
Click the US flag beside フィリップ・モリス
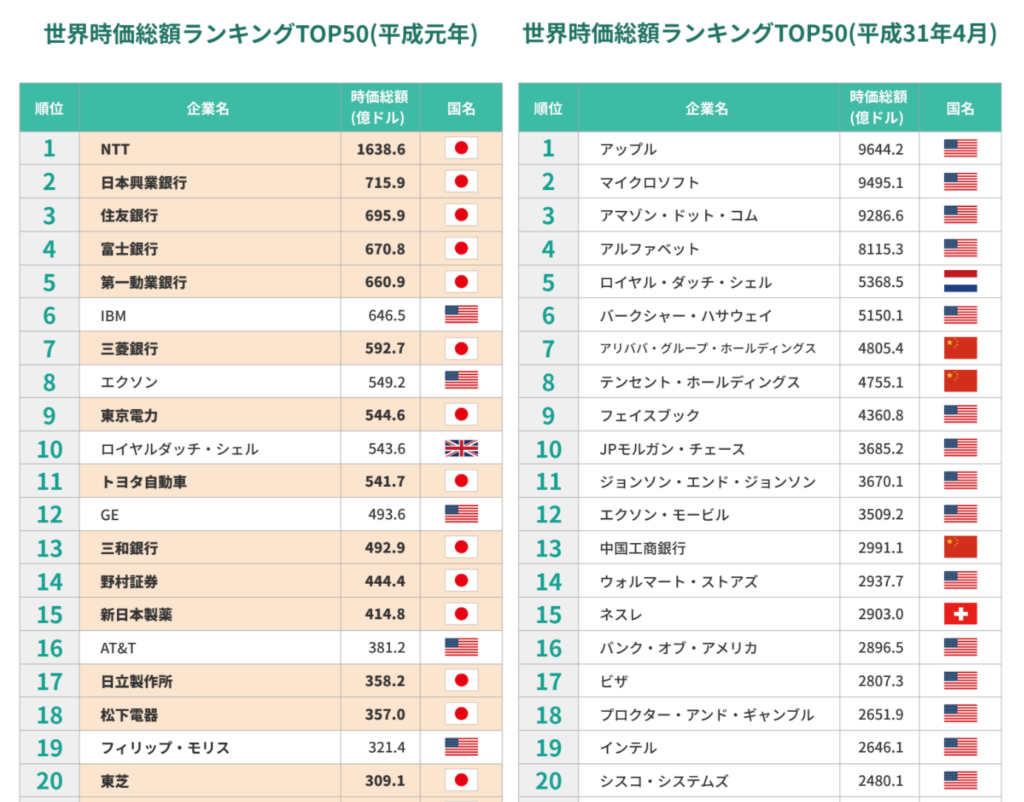pos(461,746)
